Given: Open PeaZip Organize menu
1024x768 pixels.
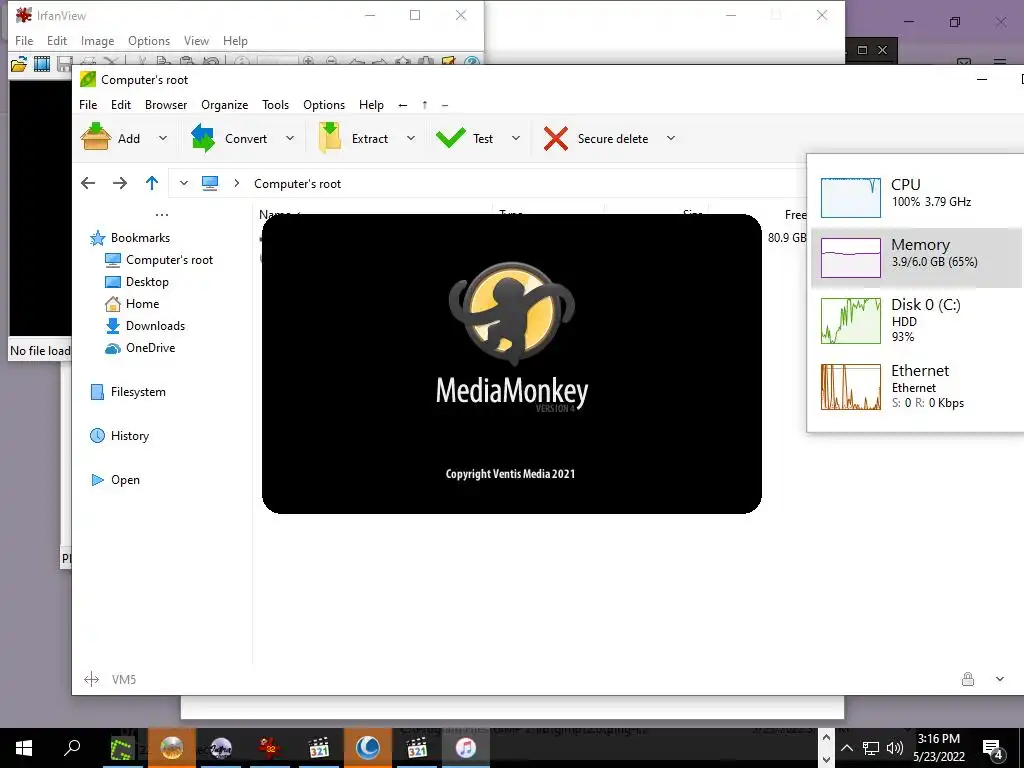Looking at the screenshot, I should click(225, 104).
